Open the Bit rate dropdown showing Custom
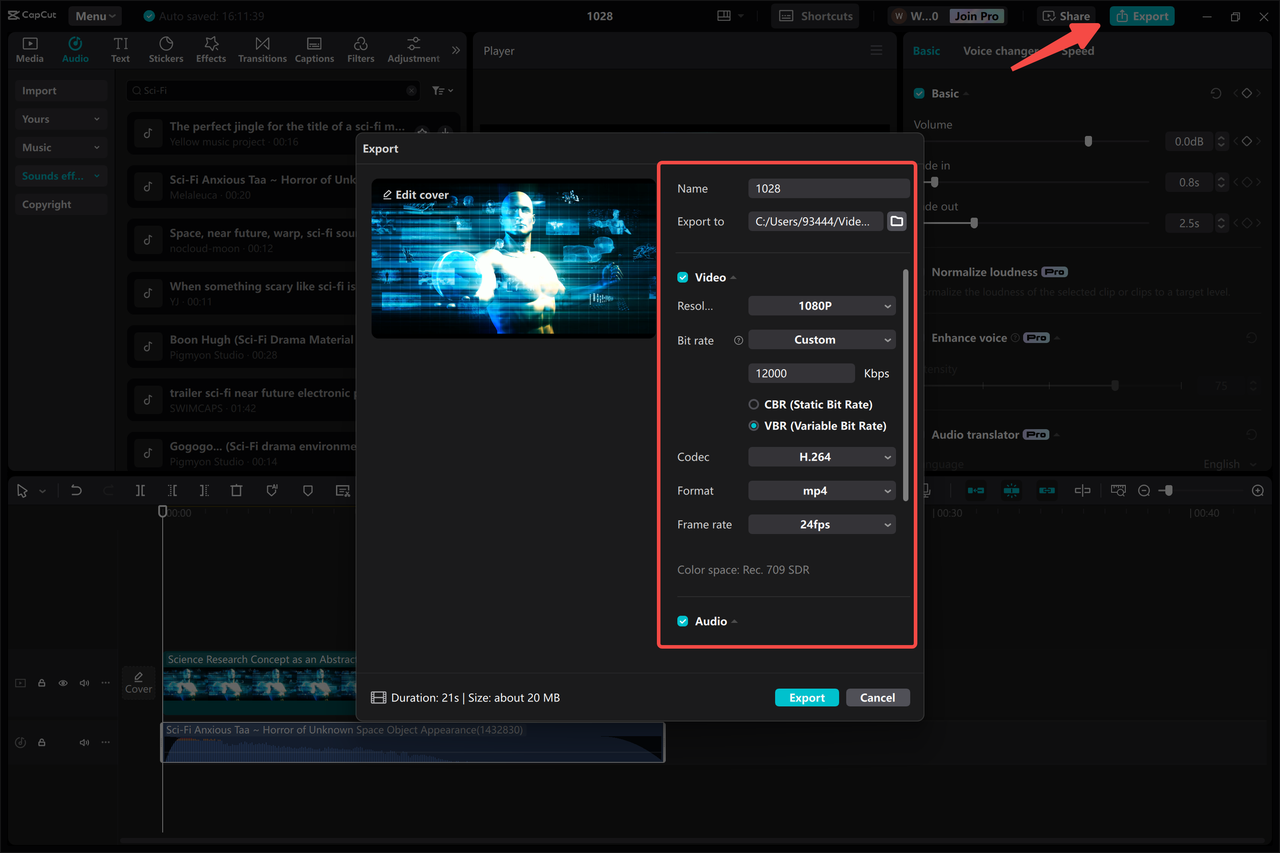The width and height of the screenshot is (1280, 853). click(822, 339)
